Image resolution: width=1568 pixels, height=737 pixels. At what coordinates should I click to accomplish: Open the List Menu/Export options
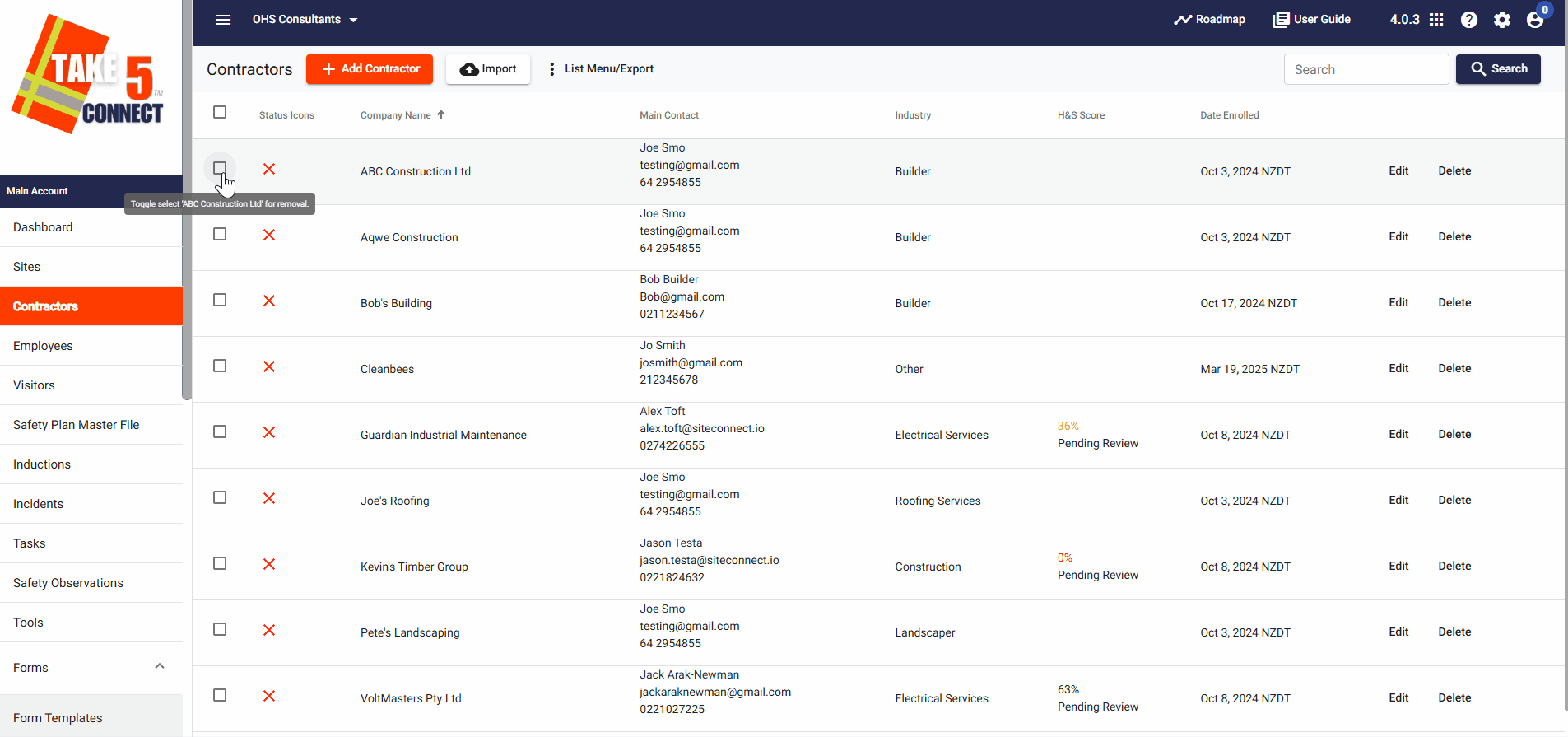(x=601, y=69)
